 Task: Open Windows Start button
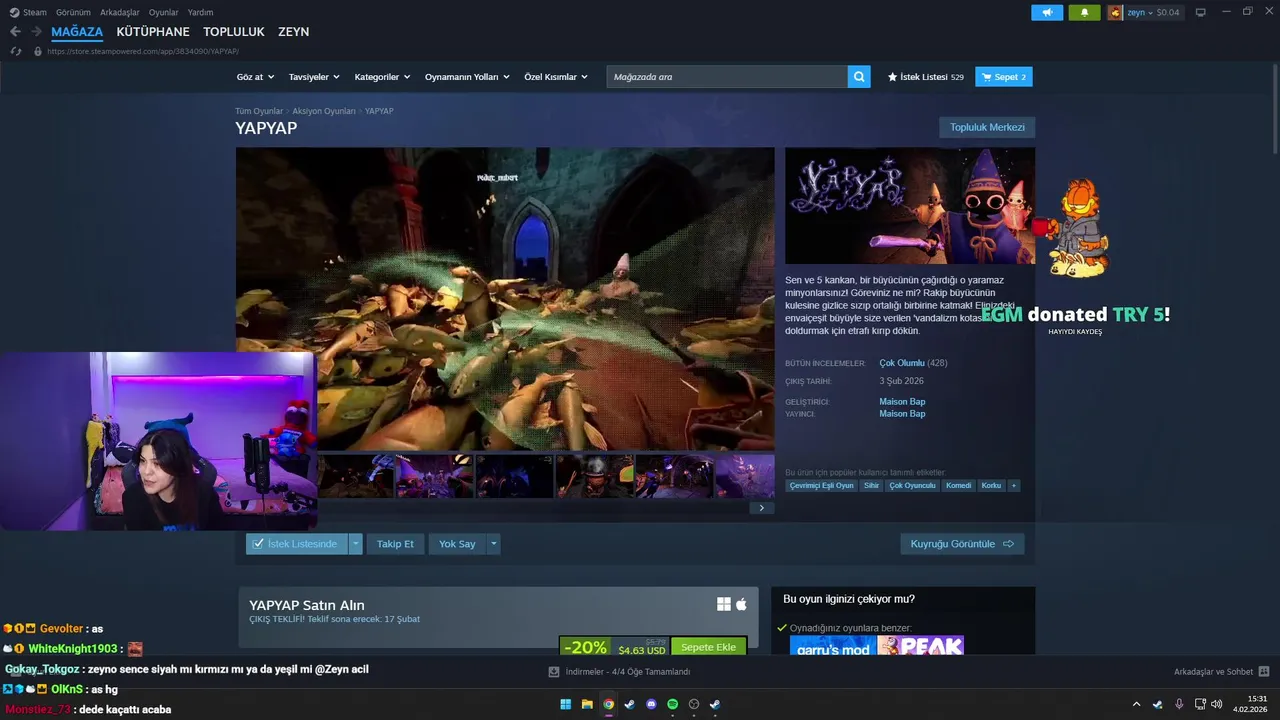point(566,704)
